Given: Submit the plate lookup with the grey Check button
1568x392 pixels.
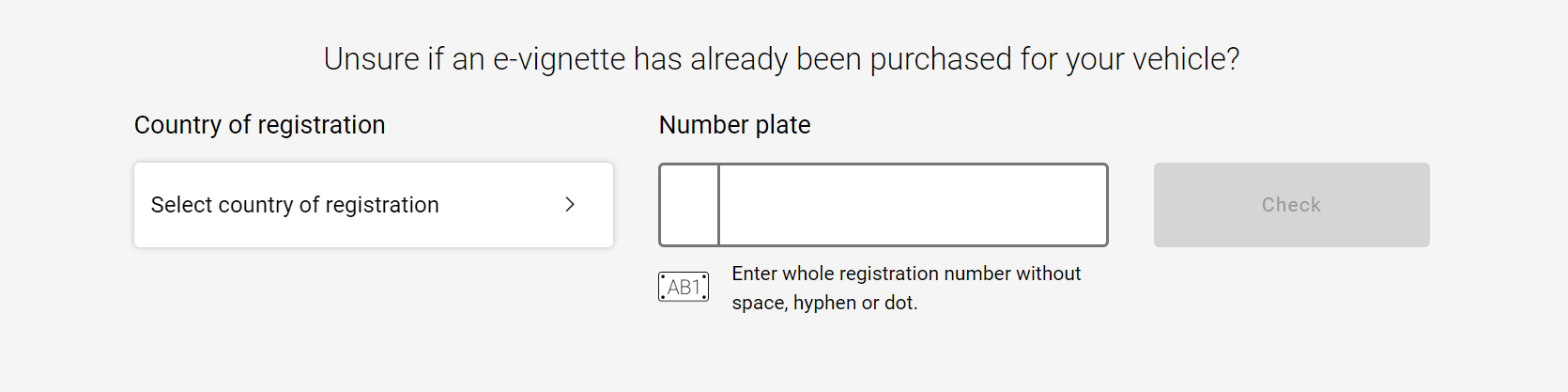Looking at the screenshot, I should [1291, 205].
